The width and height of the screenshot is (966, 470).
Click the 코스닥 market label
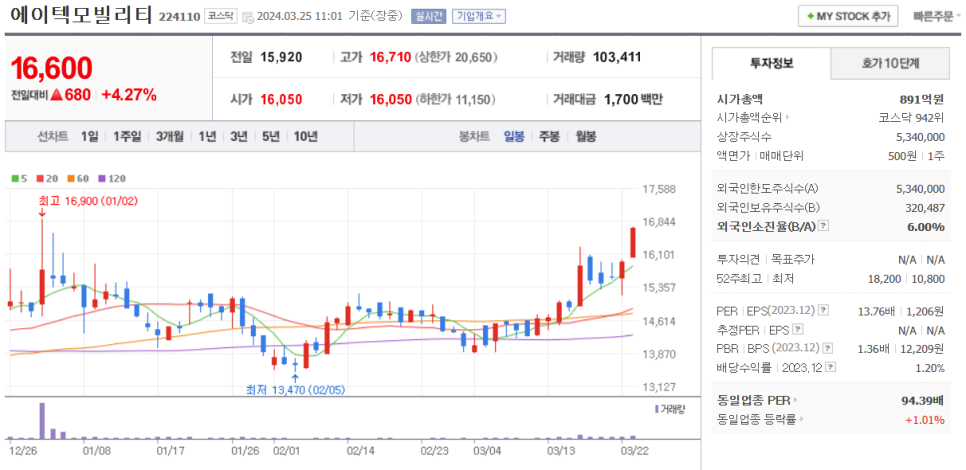click(x=221, y=17)
